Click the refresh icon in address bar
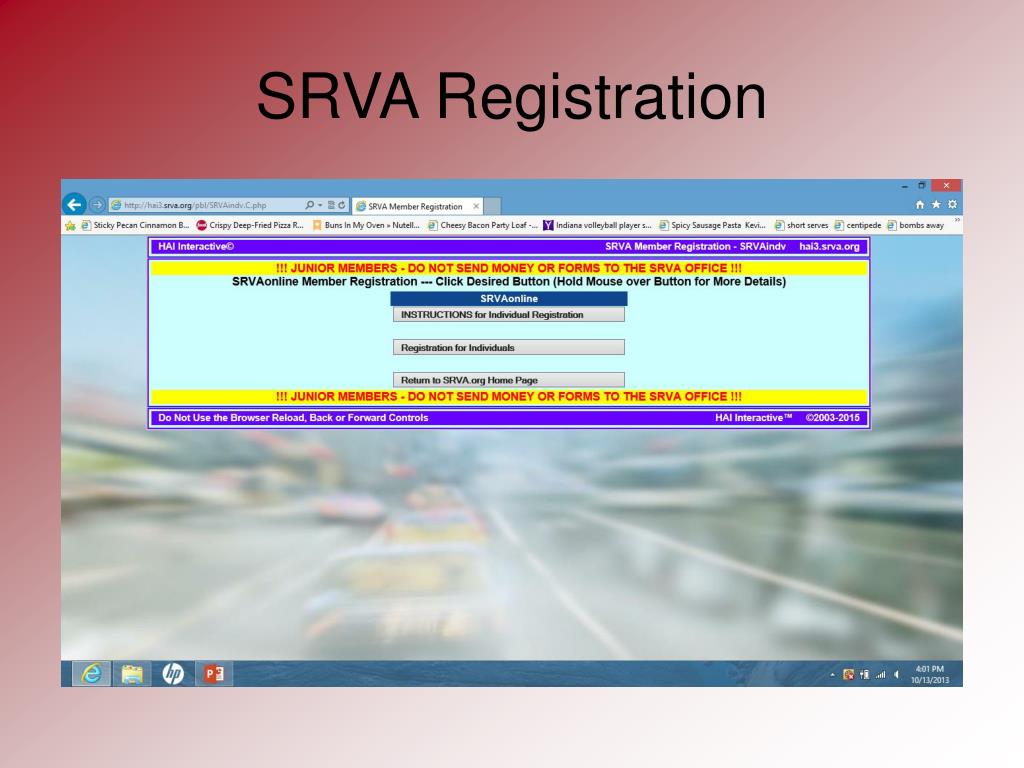Viewport: 1024px width, 768px height. [x=342, y=205]
